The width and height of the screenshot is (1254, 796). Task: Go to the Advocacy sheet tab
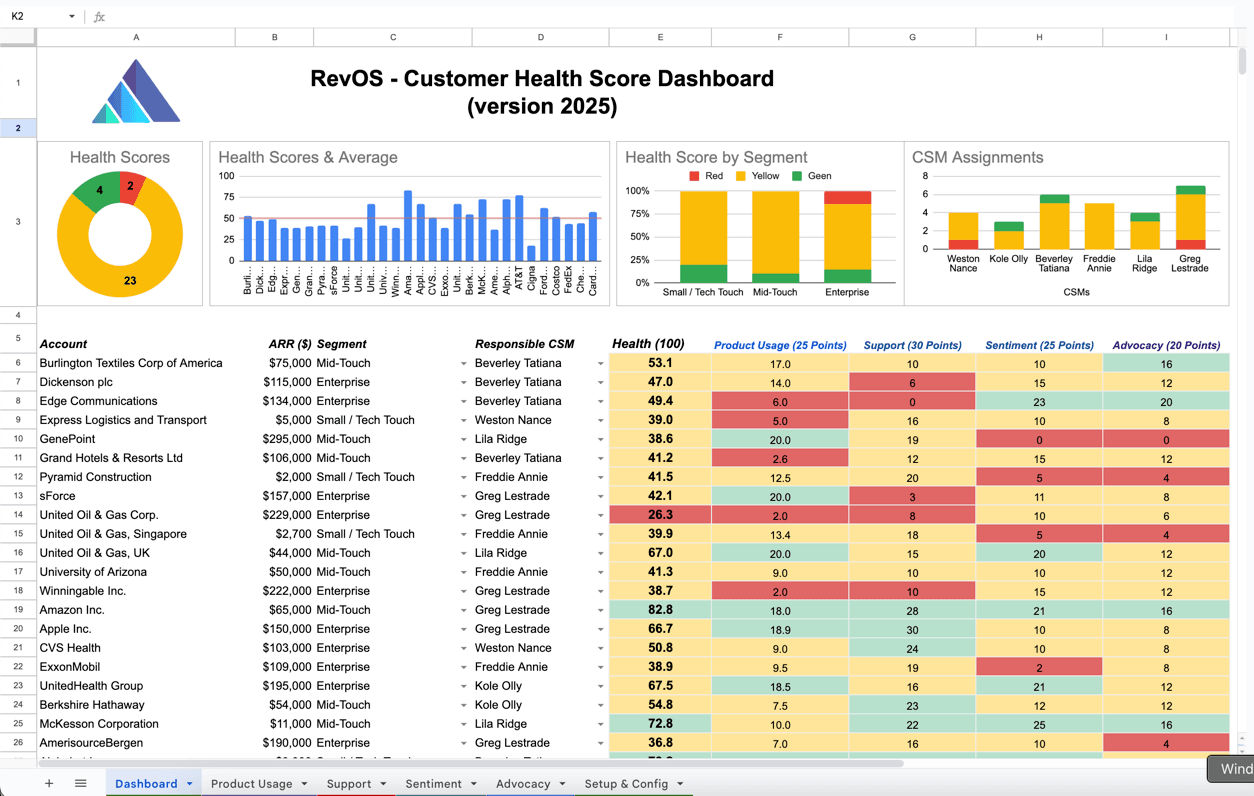[x=523, y=784]
